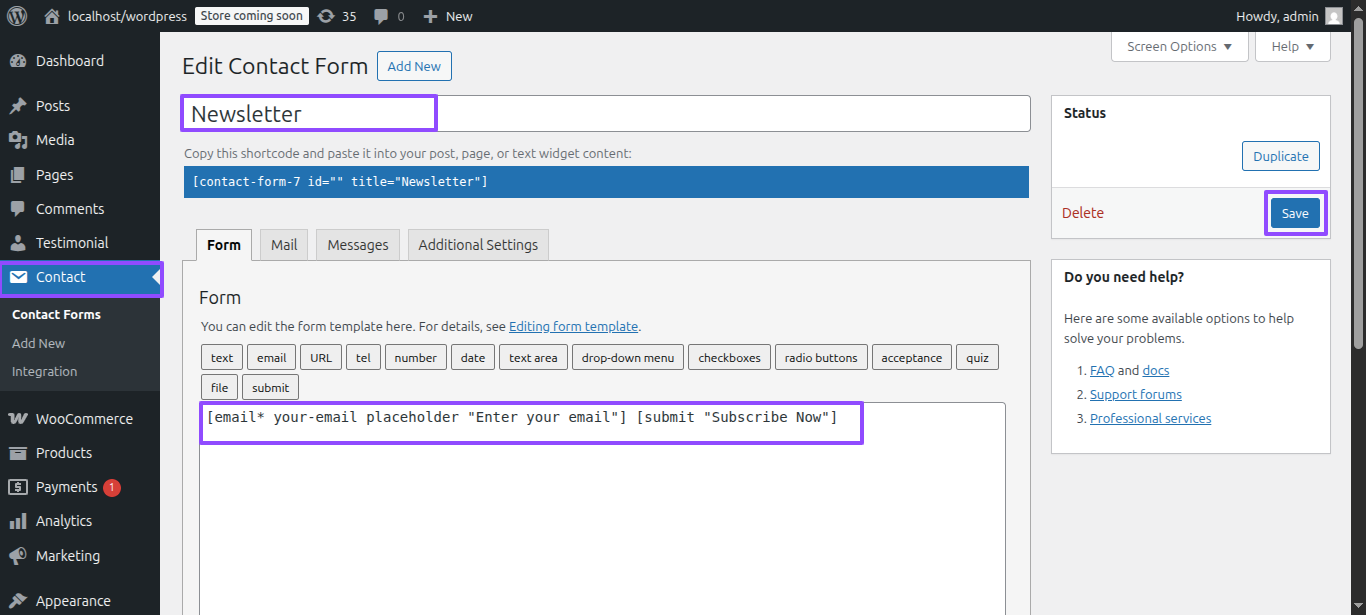
Task: Insert a text area tag
Action: point(533,358)
